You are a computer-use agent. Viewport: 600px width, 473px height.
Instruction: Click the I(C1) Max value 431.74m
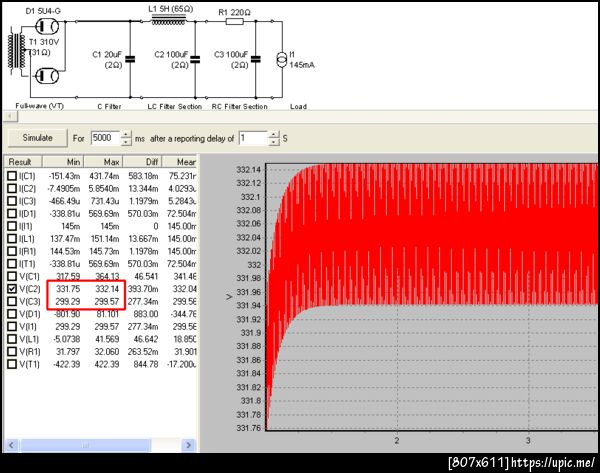tap(104, 176)
